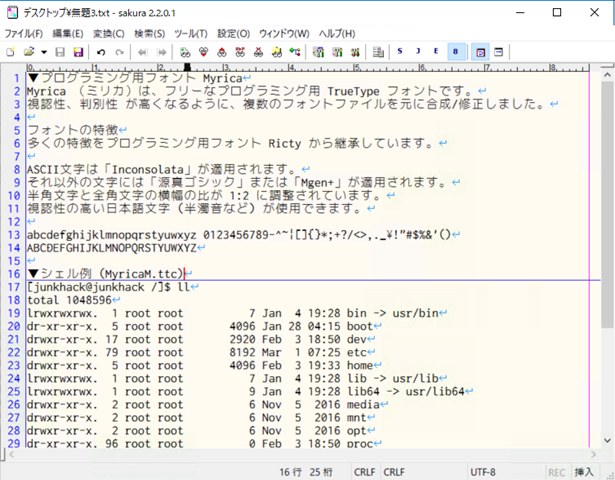
Task: Open the 設定(O) menu
Action: (x=234, y=34)
